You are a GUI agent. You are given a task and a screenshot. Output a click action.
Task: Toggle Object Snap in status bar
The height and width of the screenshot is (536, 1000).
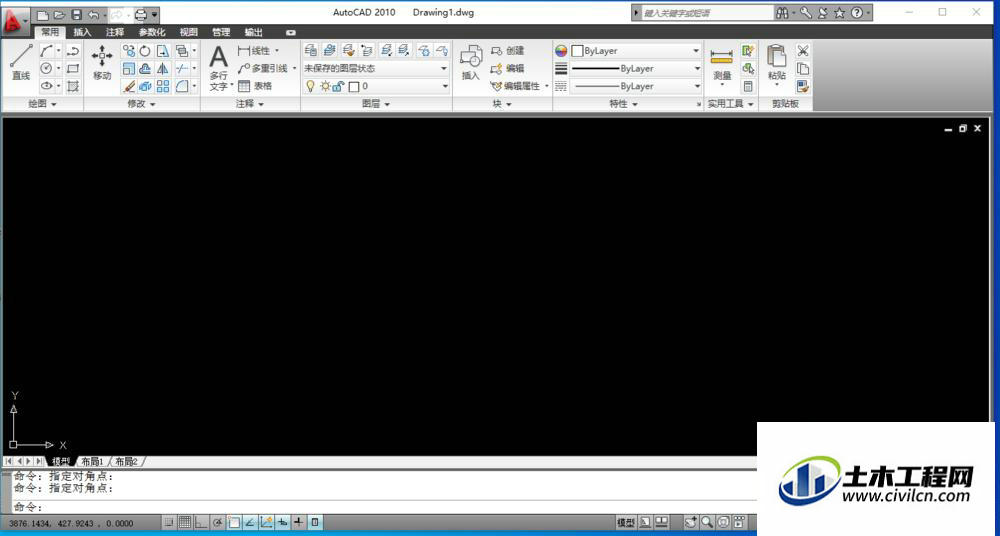234,523
